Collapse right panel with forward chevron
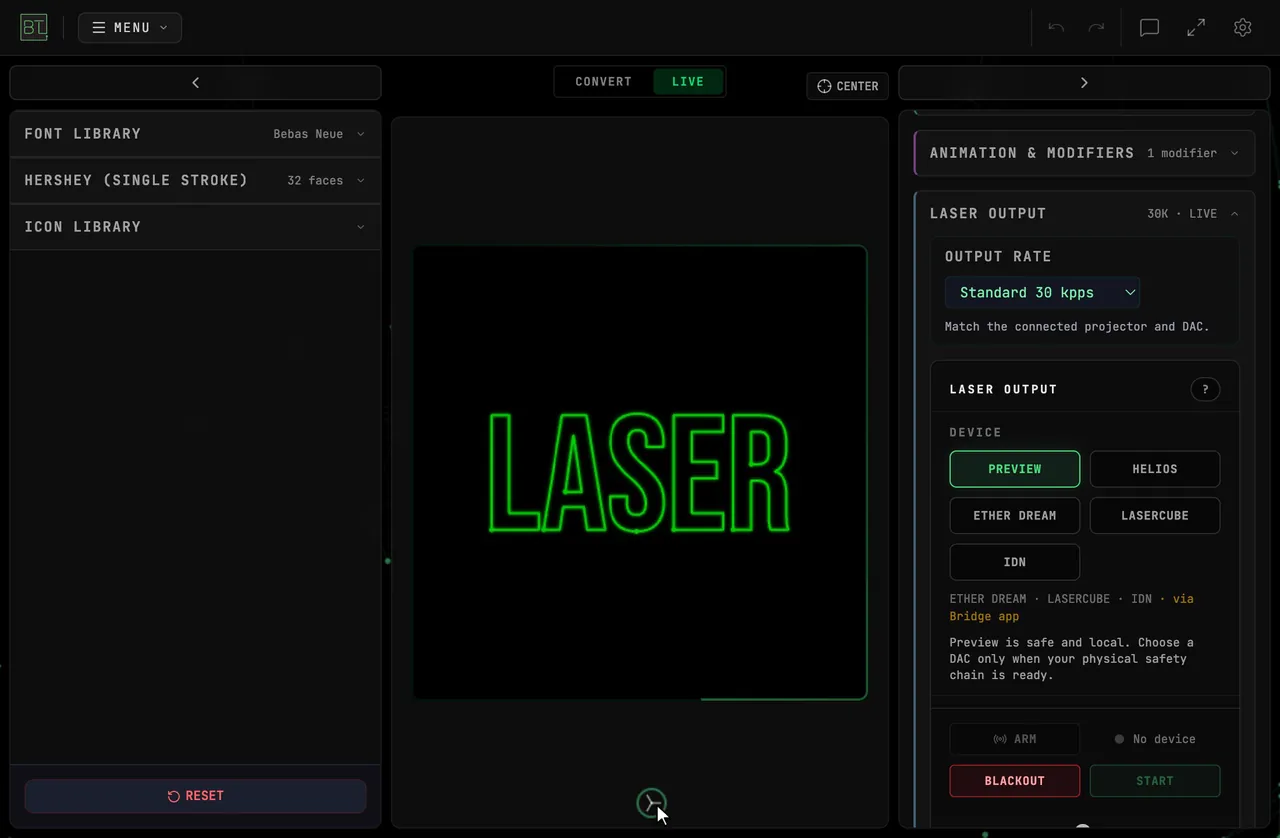 1084,83
